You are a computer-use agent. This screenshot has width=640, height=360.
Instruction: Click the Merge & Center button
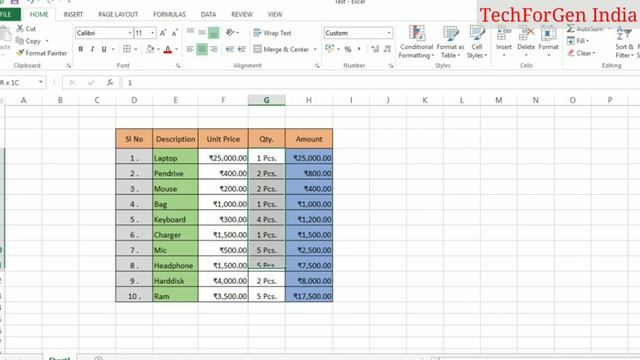(281, 49)
